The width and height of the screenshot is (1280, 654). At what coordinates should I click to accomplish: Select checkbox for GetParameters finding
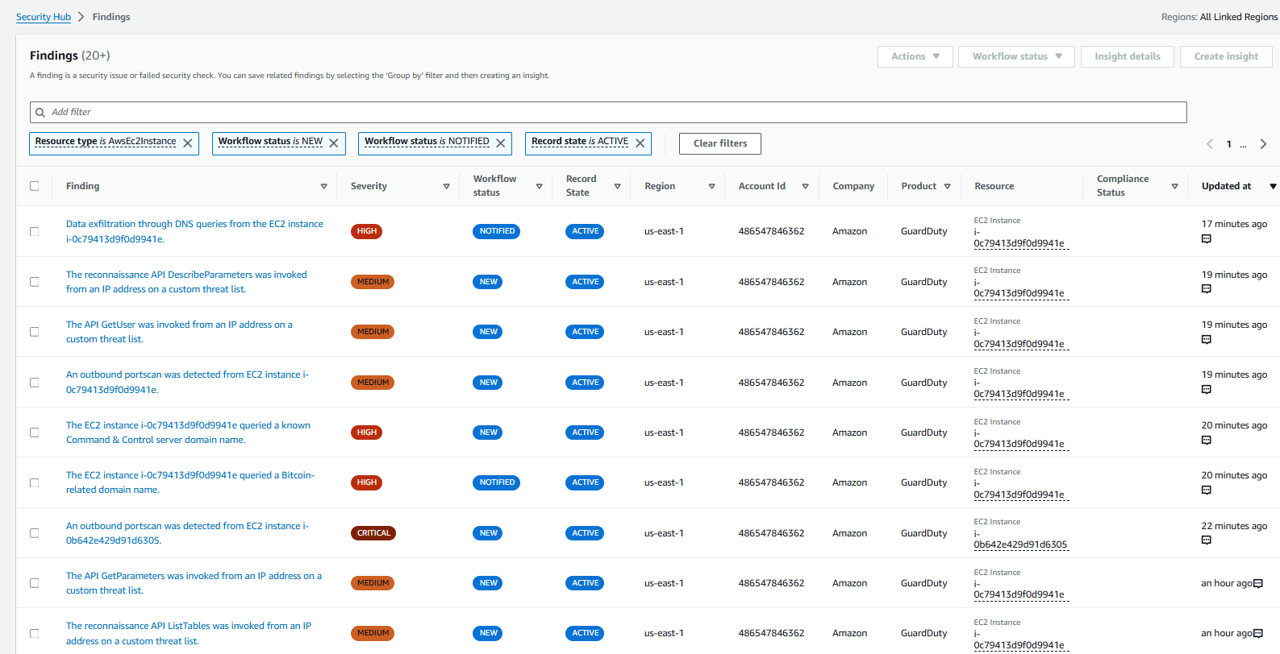(35, 583)
